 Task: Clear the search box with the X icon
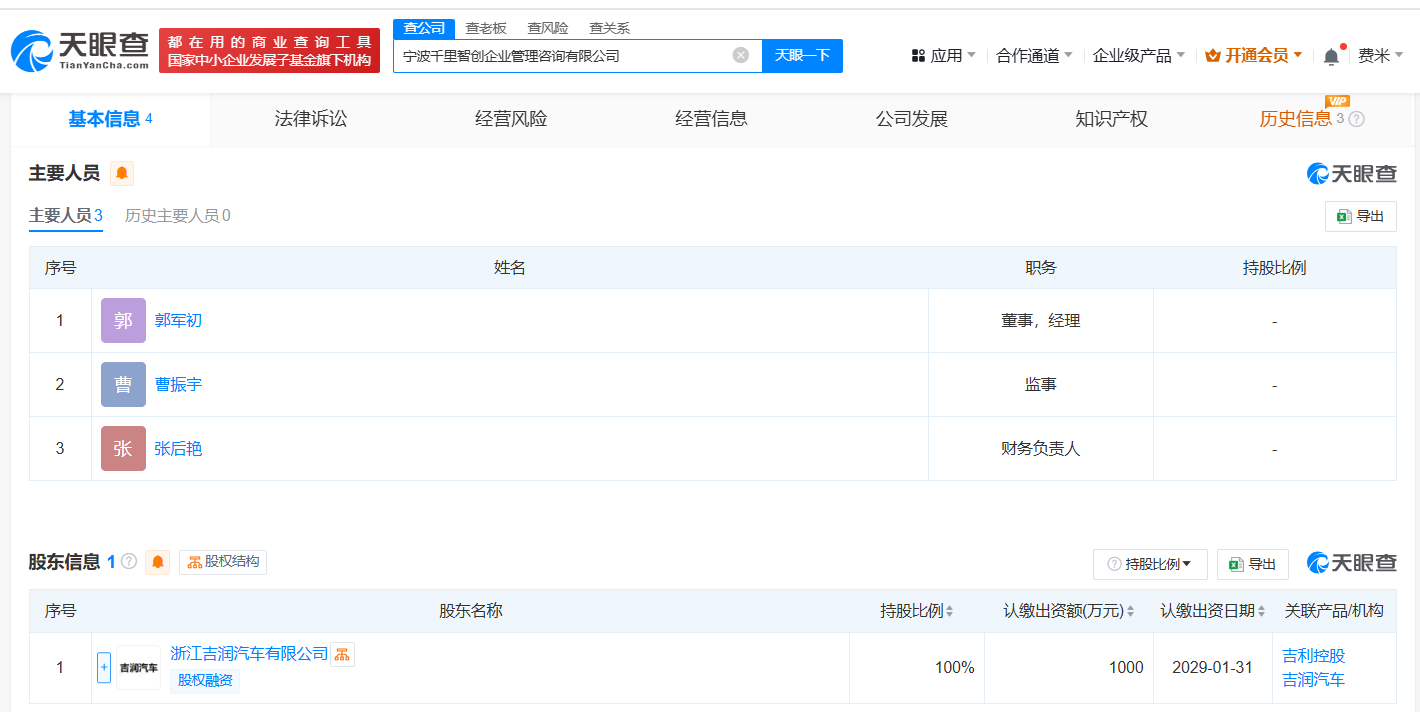pos(738,55)
